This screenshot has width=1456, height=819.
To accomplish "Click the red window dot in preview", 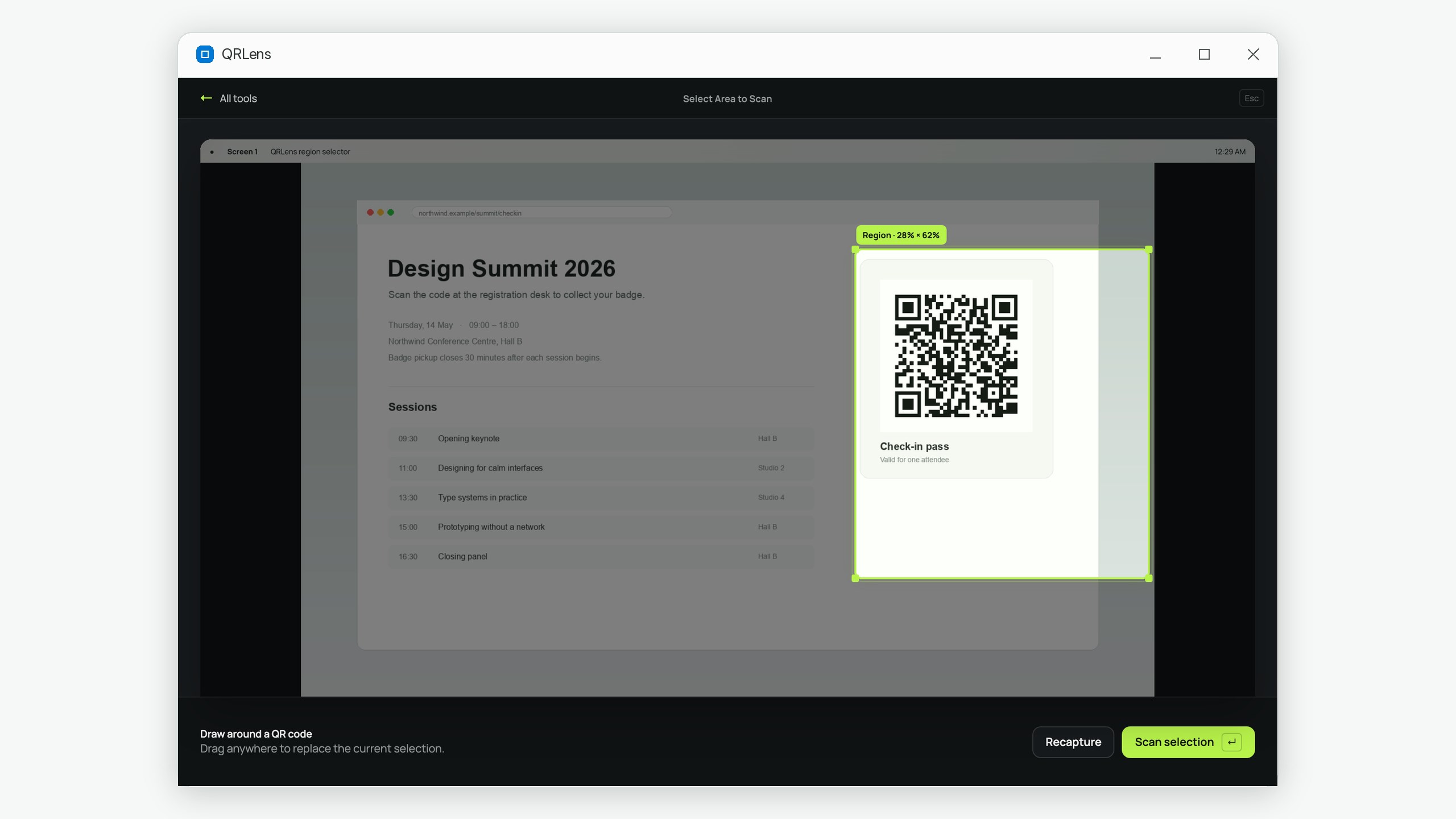I will point(370,212).
